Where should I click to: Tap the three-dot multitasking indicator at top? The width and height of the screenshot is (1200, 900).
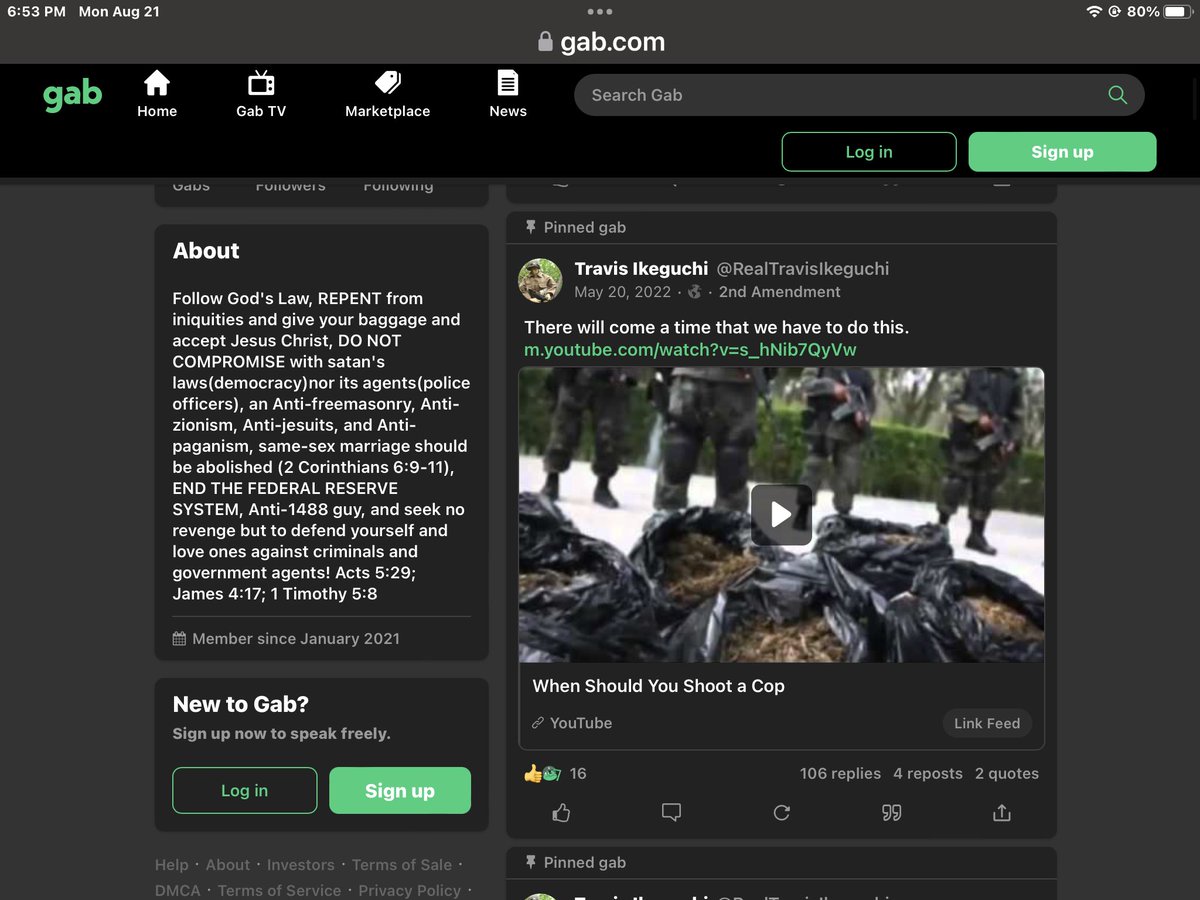pyautogui.click(x=600, y=12)
